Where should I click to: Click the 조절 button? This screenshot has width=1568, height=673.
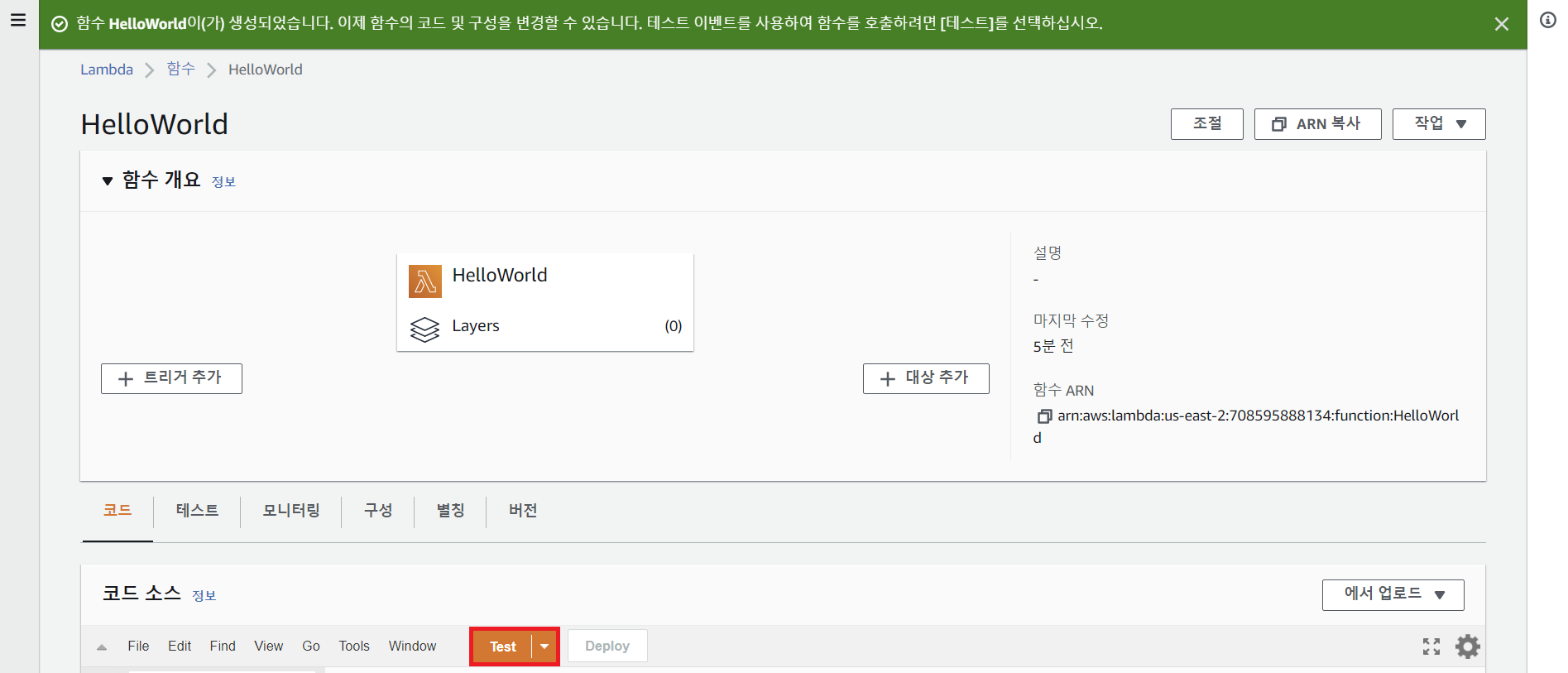click(1206, 124)
